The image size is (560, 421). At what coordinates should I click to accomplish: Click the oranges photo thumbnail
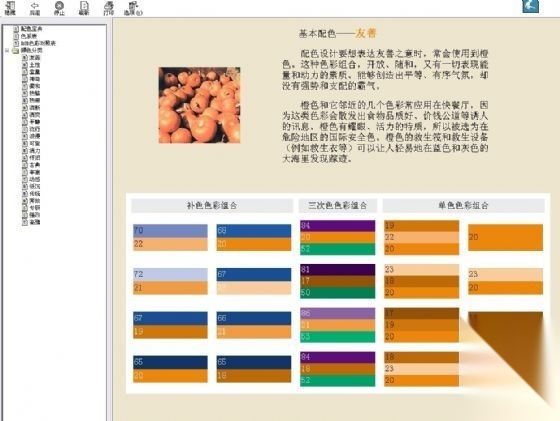pos(199,105)
